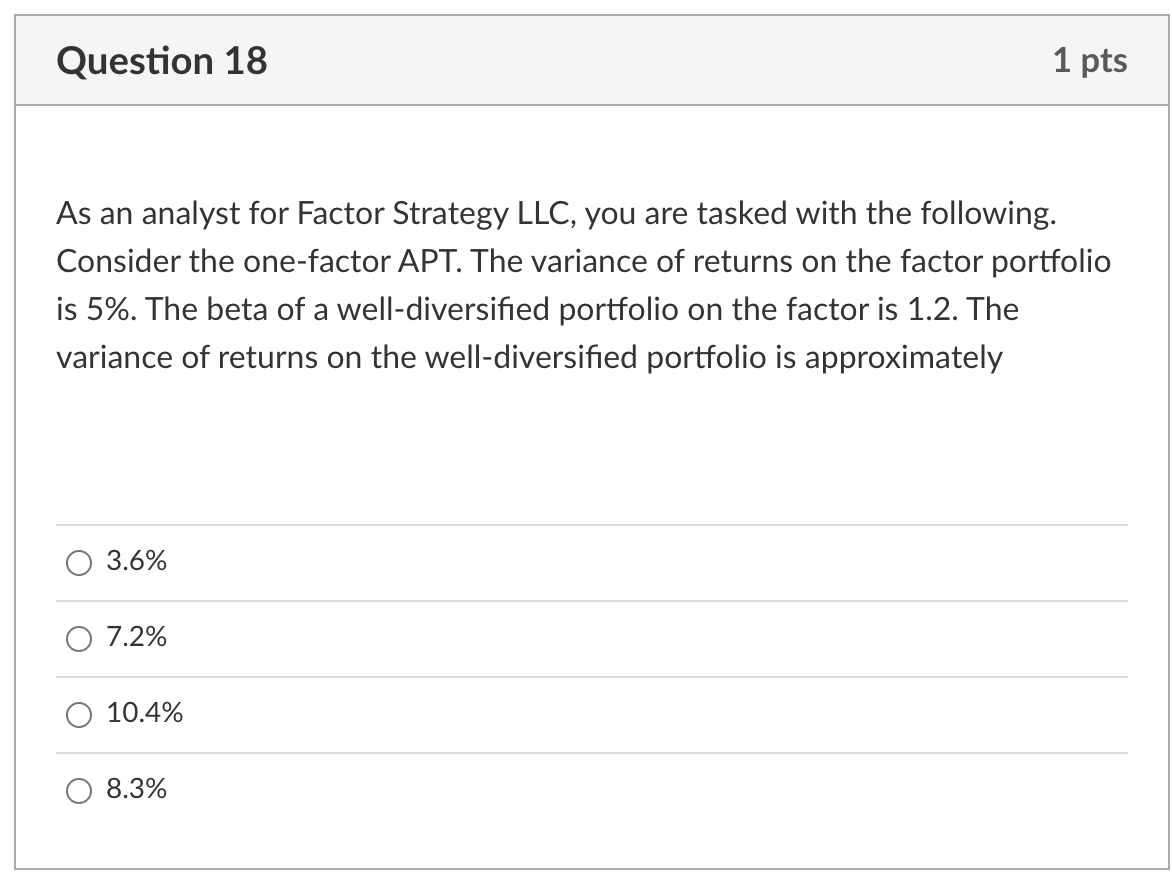
Task: Click the radio button next to 7.2%
Action: 79,638
